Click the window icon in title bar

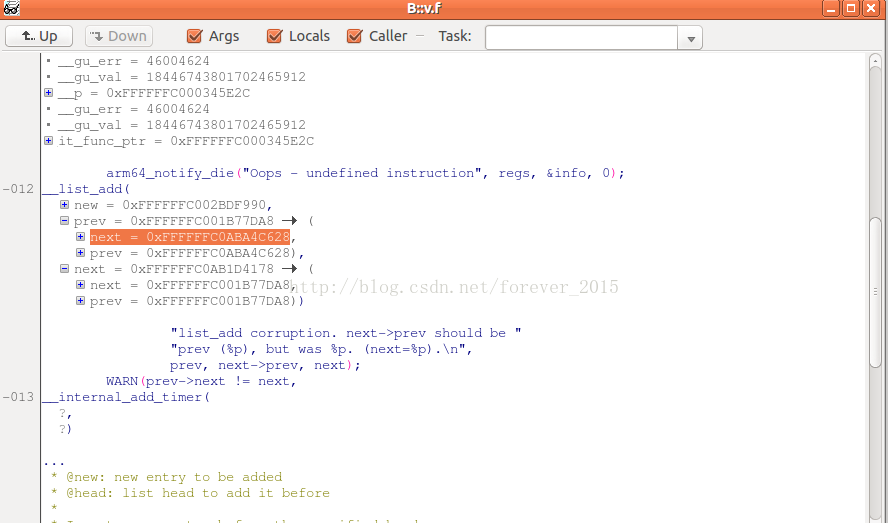pos(12,8)
